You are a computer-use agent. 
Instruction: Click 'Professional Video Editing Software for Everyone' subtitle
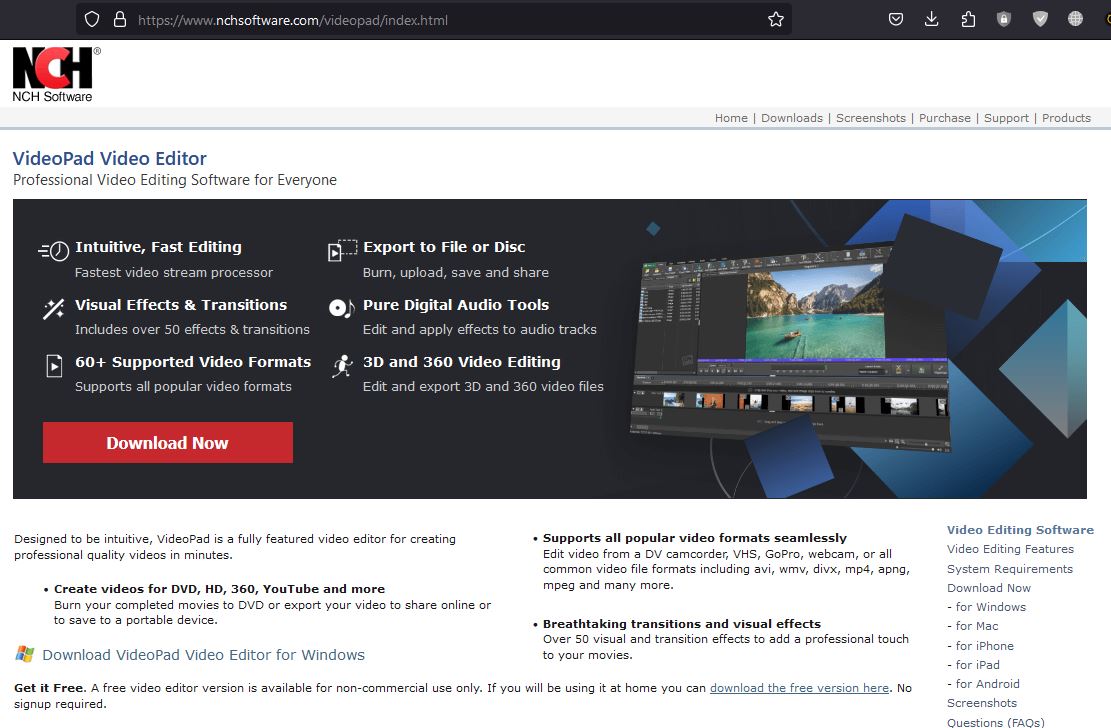click(x=175, y=180)
